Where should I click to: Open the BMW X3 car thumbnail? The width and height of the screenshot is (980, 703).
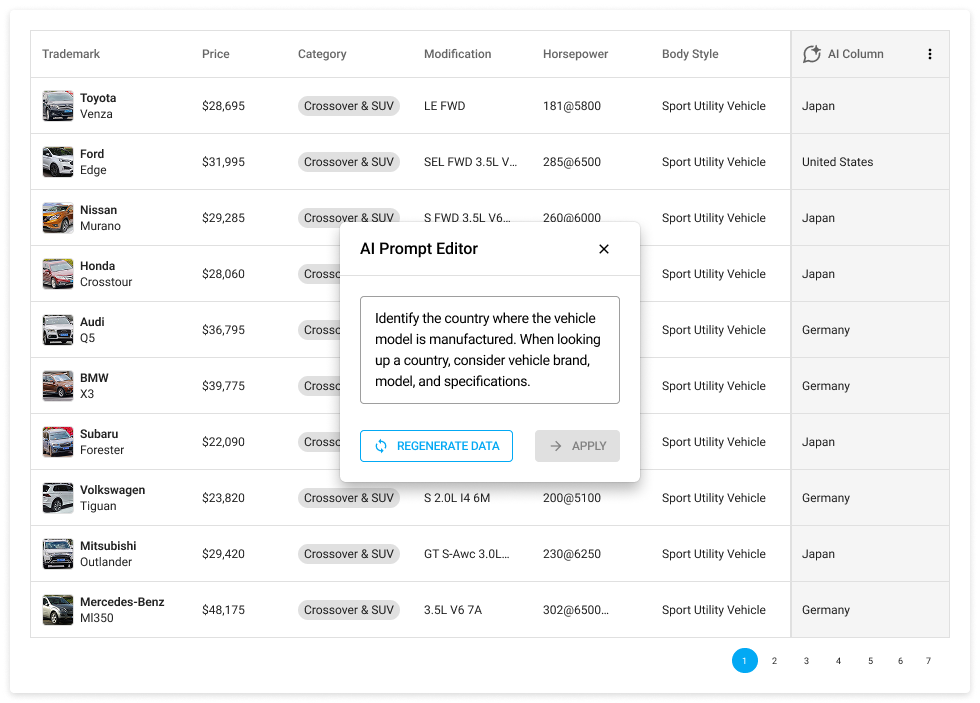tap(58, 386)
